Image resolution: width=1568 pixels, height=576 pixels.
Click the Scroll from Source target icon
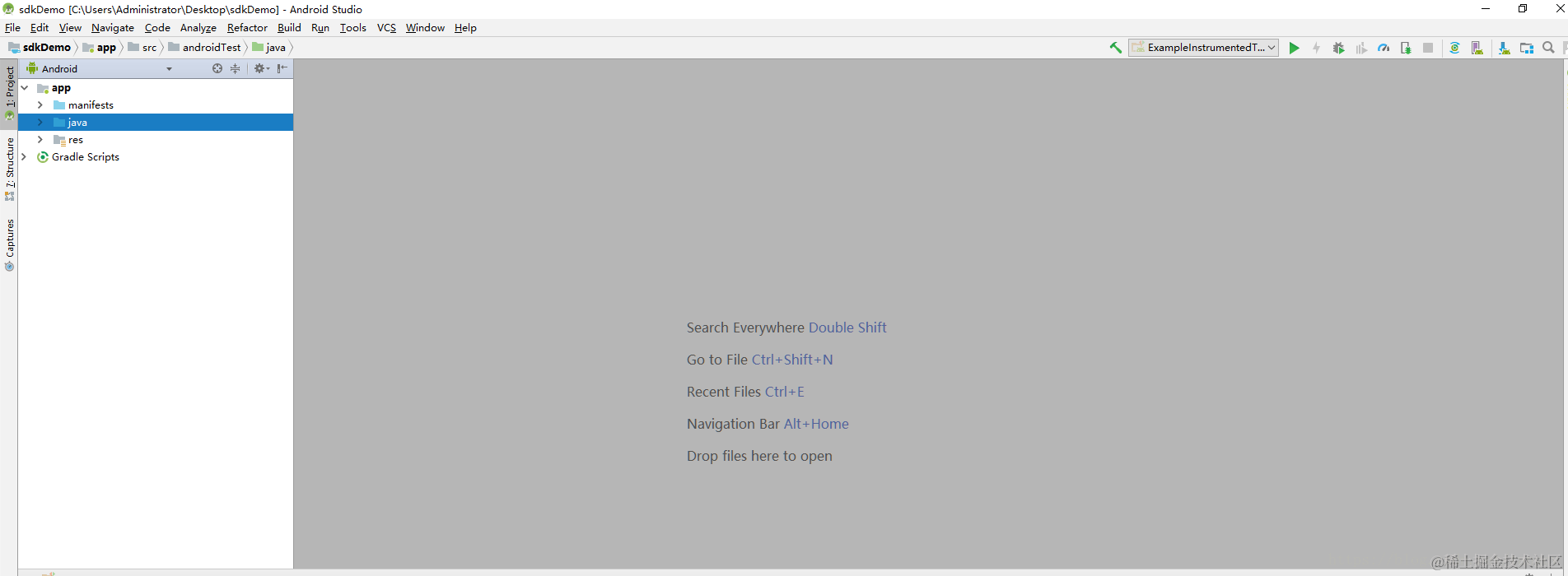pos(217,68)
